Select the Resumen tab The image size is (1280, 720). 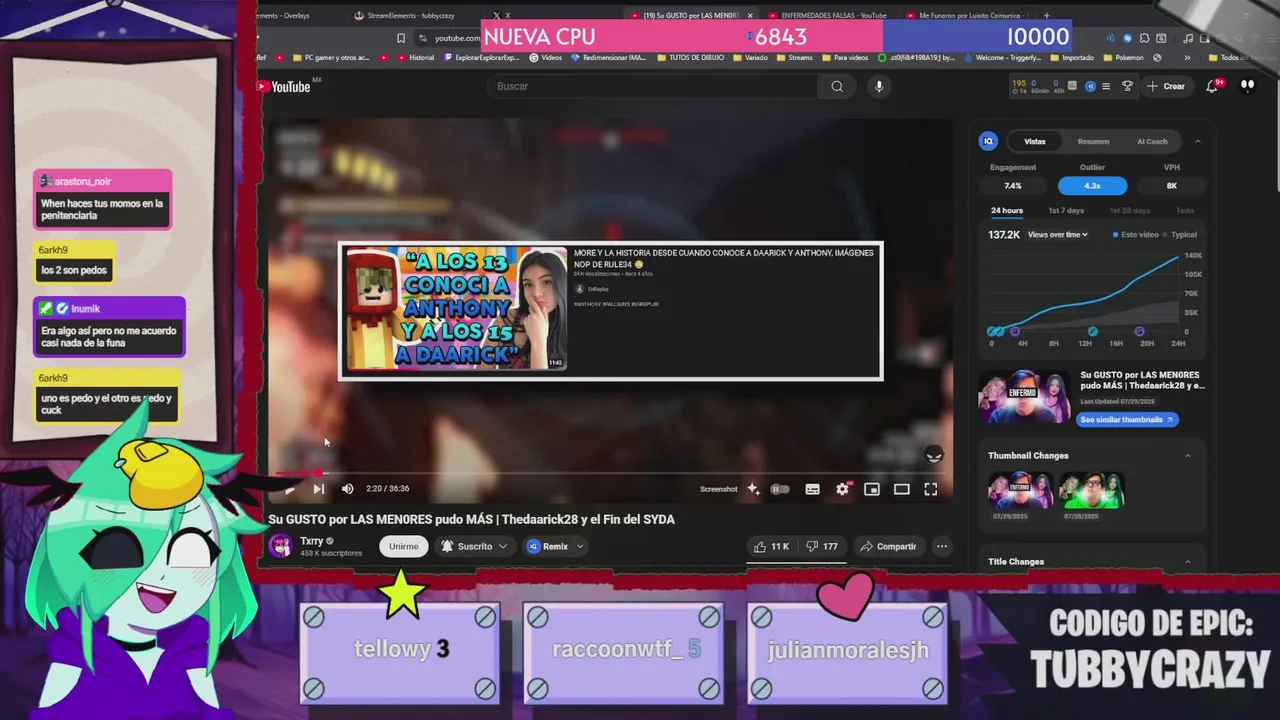[1093, 141]
